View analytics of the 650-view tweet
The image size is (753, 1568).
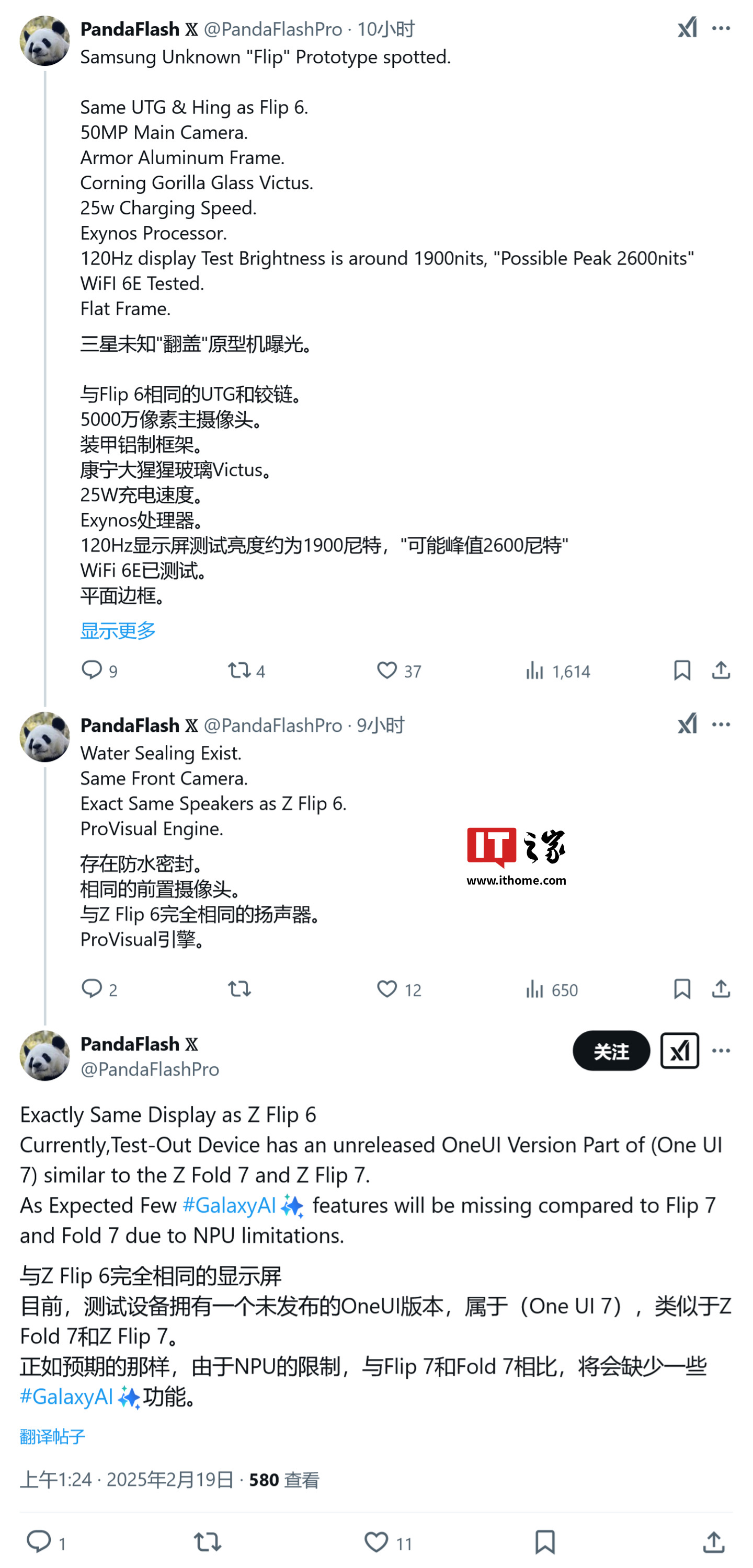(x=551, y=989)
